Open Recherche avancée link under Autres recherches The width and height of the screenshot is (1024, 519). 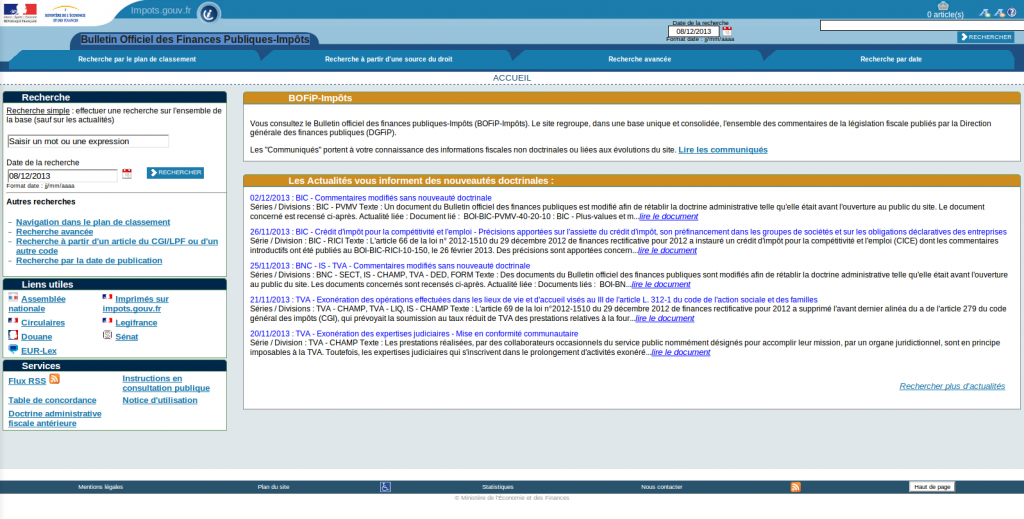[x=54, y=232]
